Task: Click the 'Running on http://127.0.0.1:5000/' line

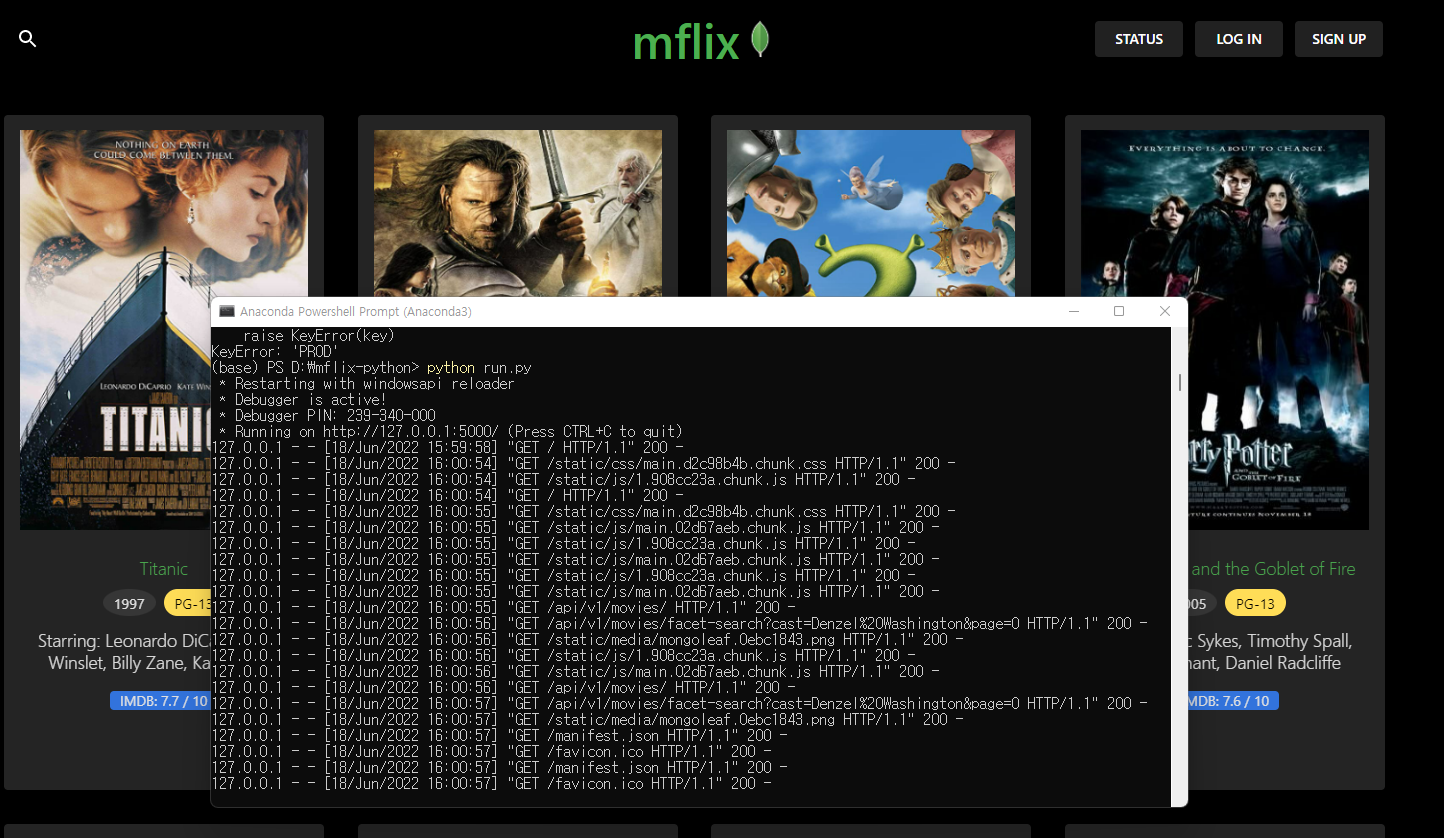Action: (x=450, y=431)
